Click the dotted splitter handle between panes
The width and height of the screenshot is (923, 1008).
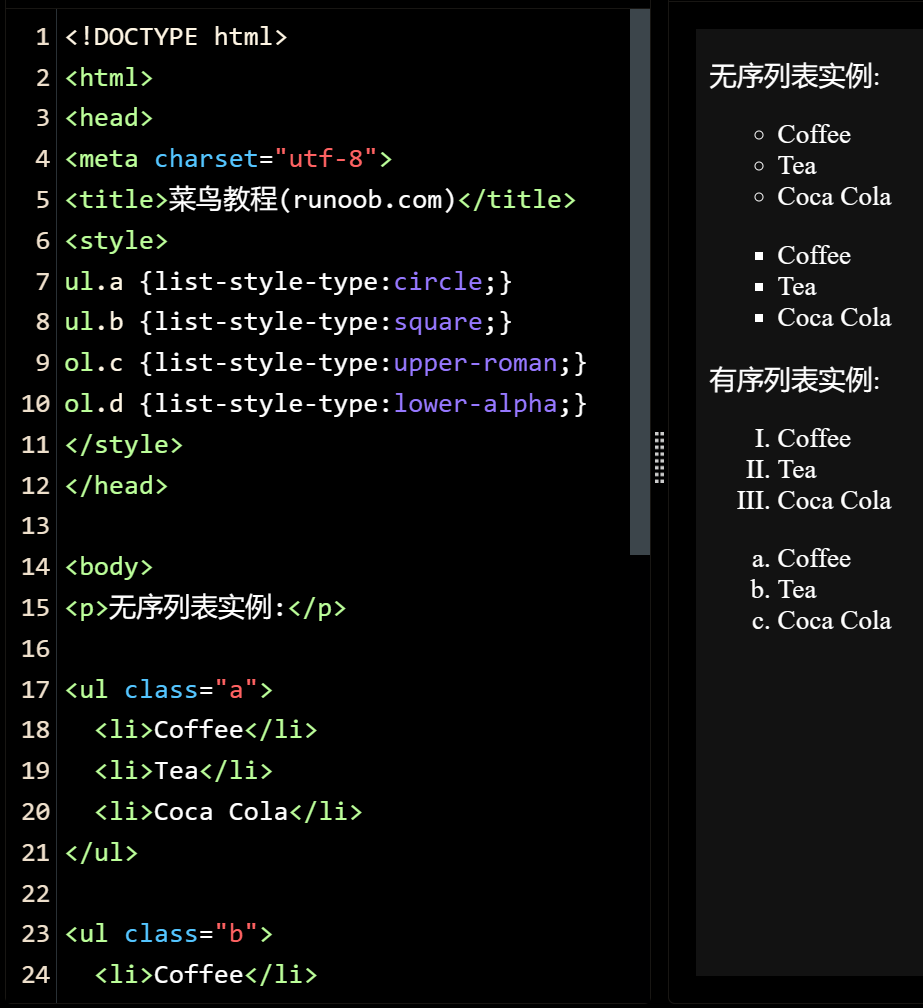[659, 458]
